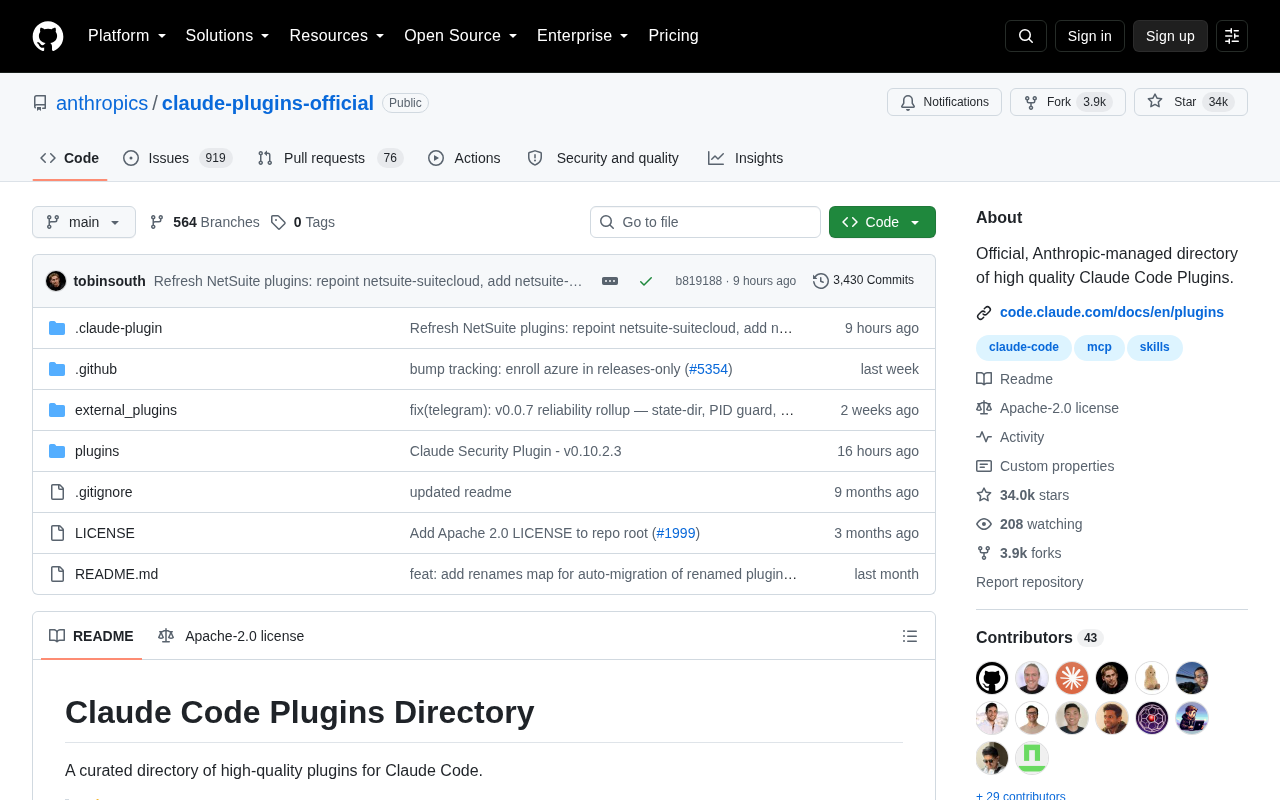Open the Activity link

click(1010, 437)
